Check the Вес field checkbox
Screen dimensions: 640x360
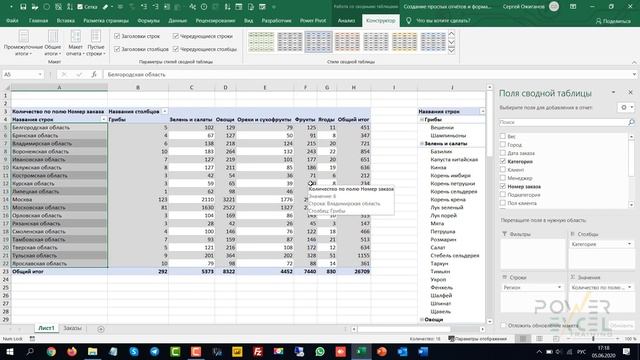503,136
